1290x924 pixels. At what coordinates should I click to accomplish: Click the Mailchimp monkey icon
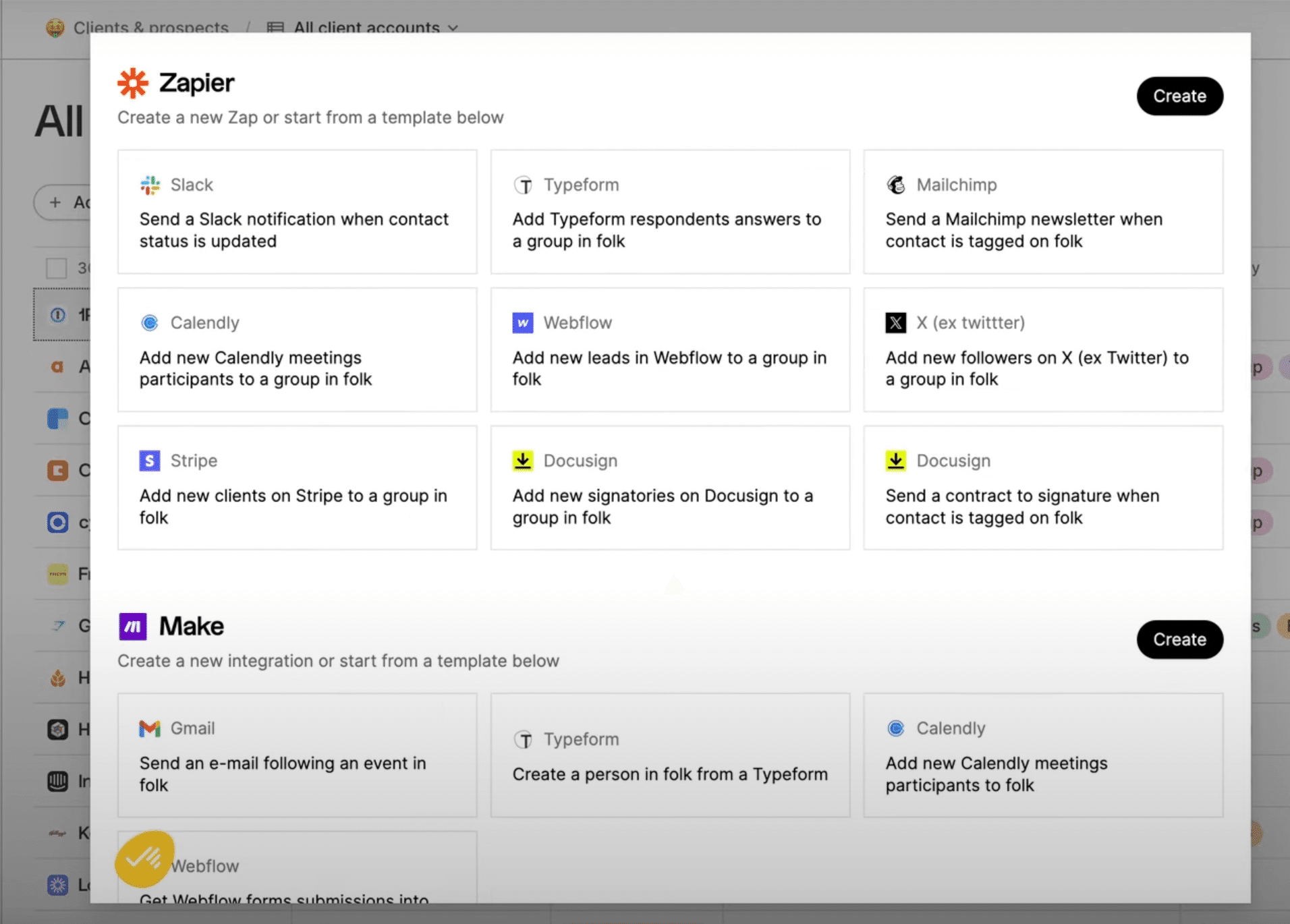click(896, 185)
